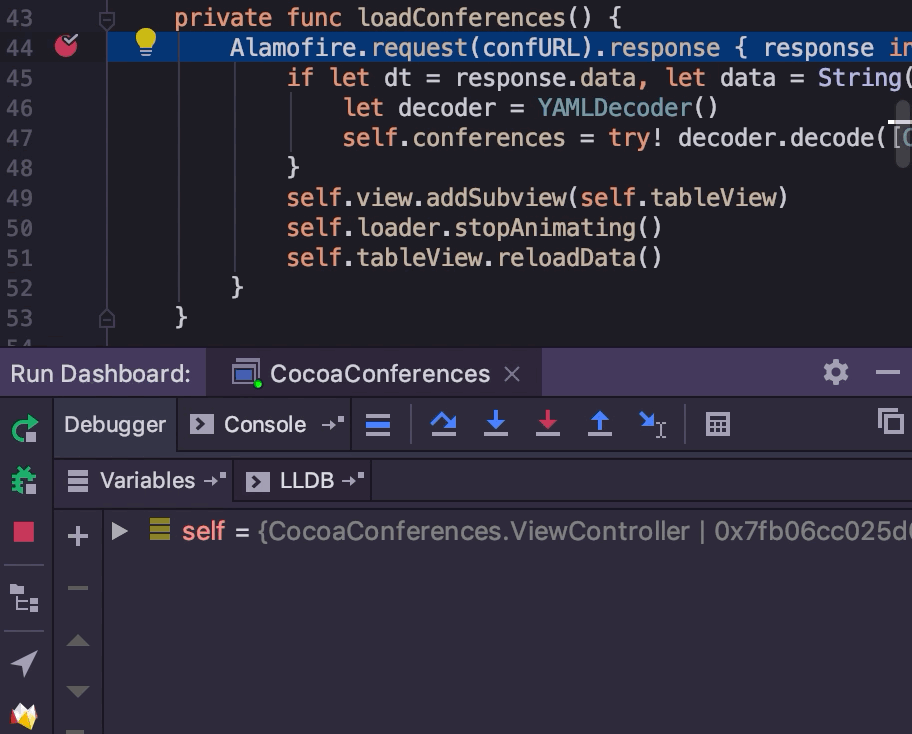Toggle code folding at line 43
The height and width of the screenshot is (734, 912).
coord(107,18)
